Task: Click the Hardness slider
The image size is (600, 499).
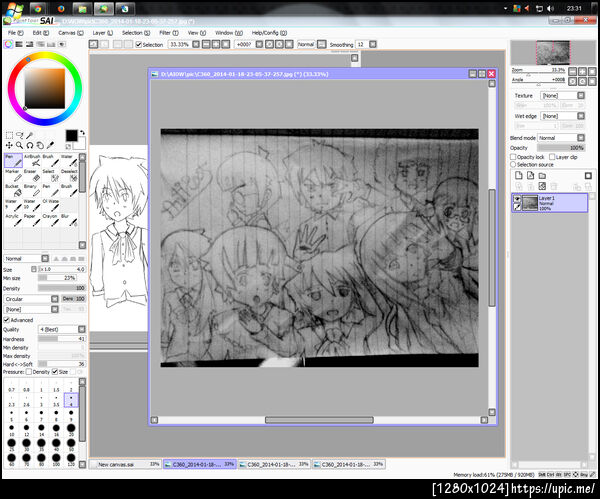Action: 62,339
